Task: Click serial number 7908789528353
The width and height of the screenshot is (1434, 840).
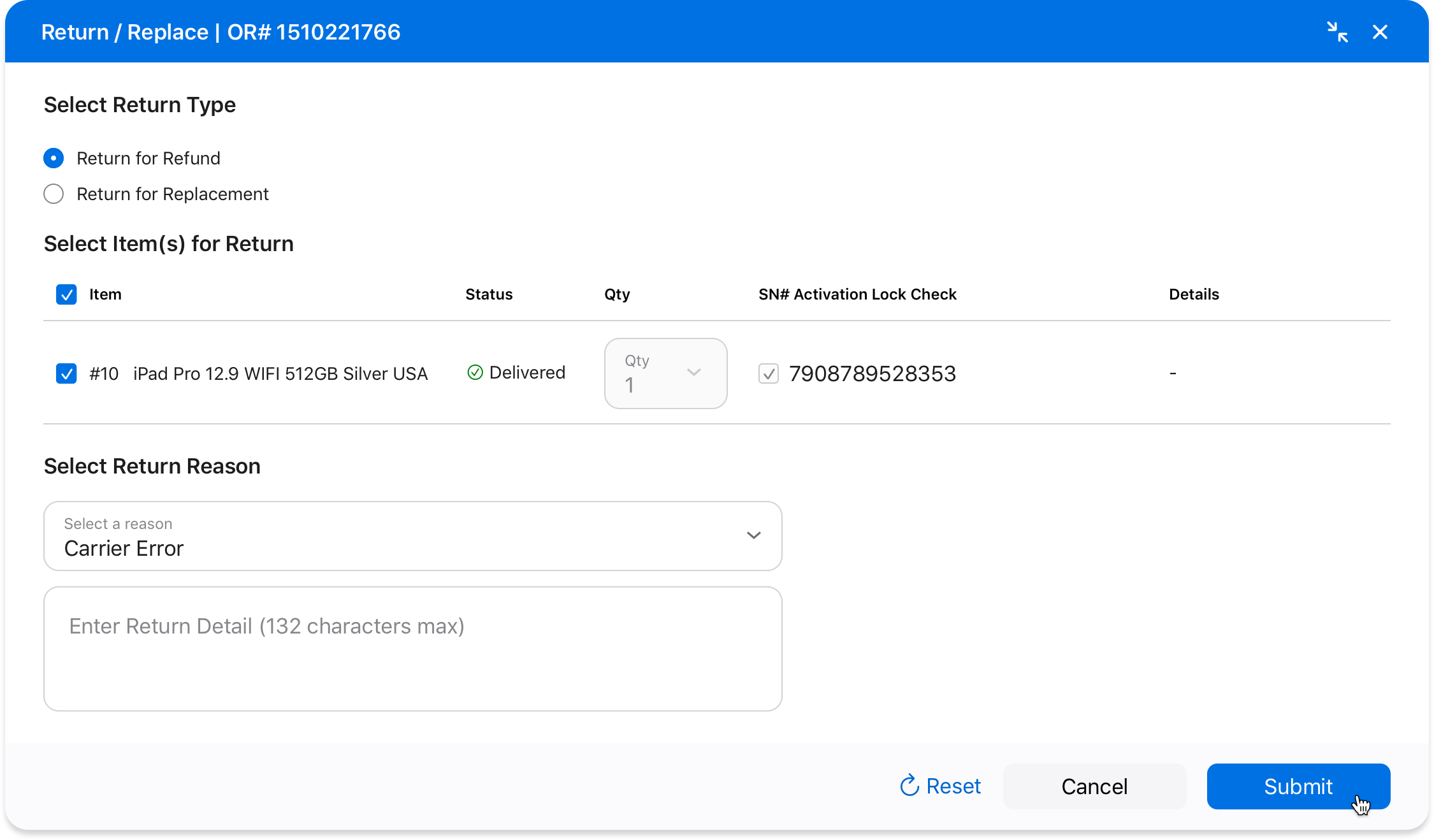Action: coord(873,373)
